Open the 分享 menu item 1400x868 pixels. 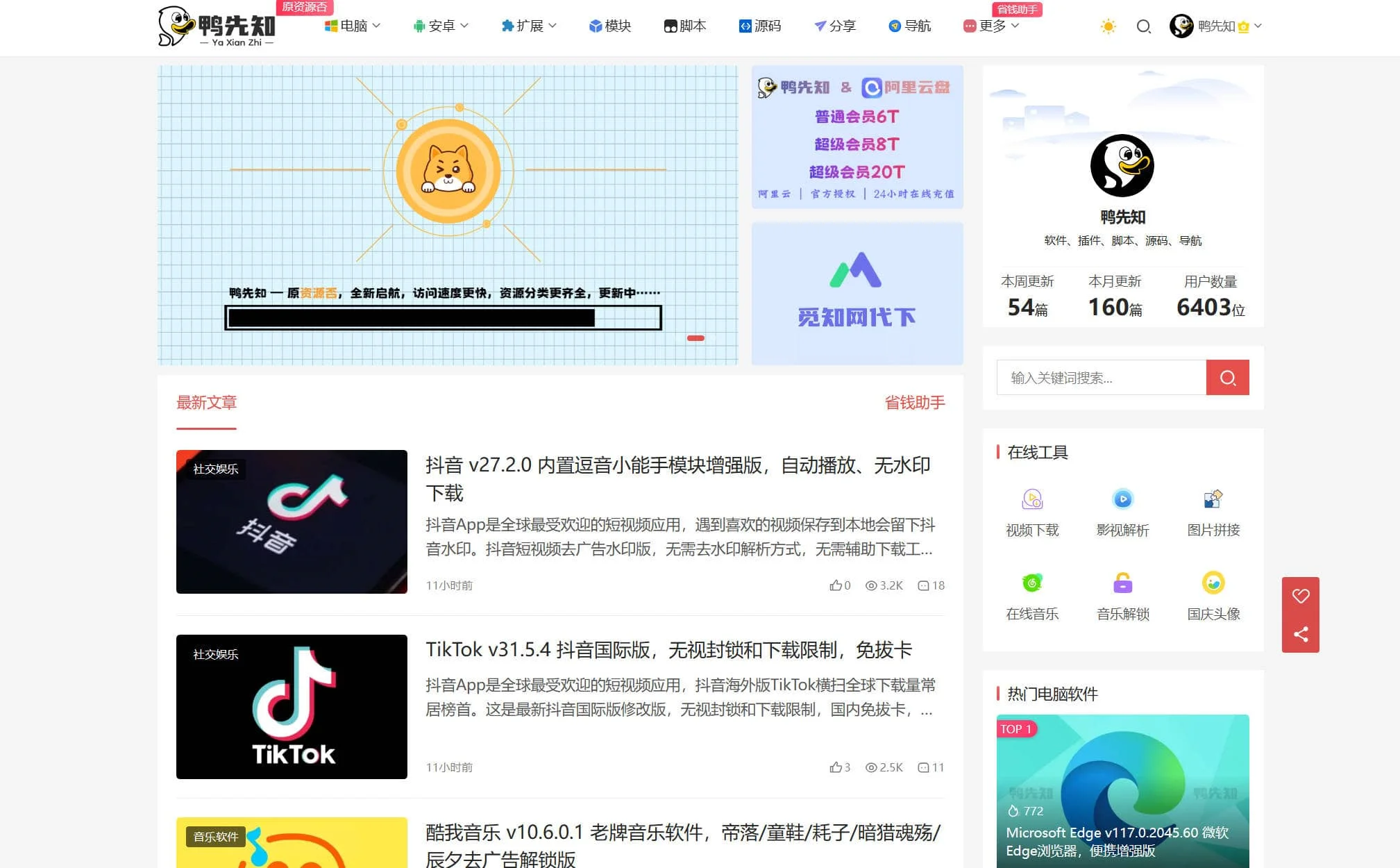pyautogui.click(x=835, y=26)
